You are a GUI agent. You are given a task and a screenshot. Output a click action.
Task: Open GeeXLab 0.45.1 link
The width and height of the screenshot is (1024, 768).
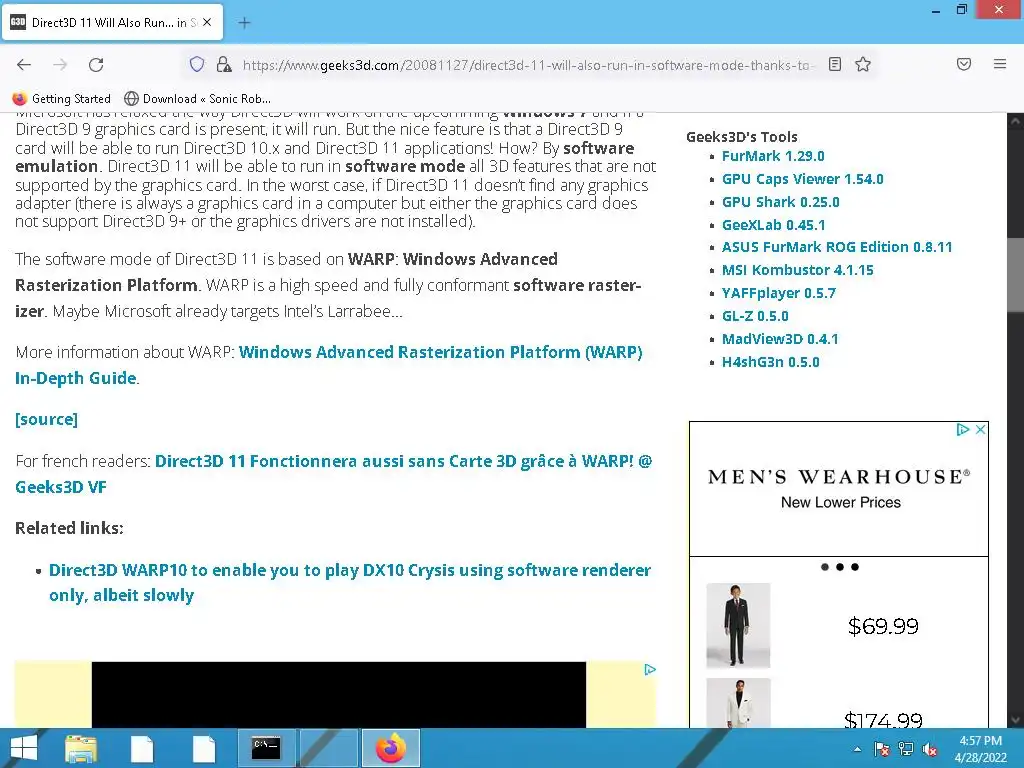(773, 225)
